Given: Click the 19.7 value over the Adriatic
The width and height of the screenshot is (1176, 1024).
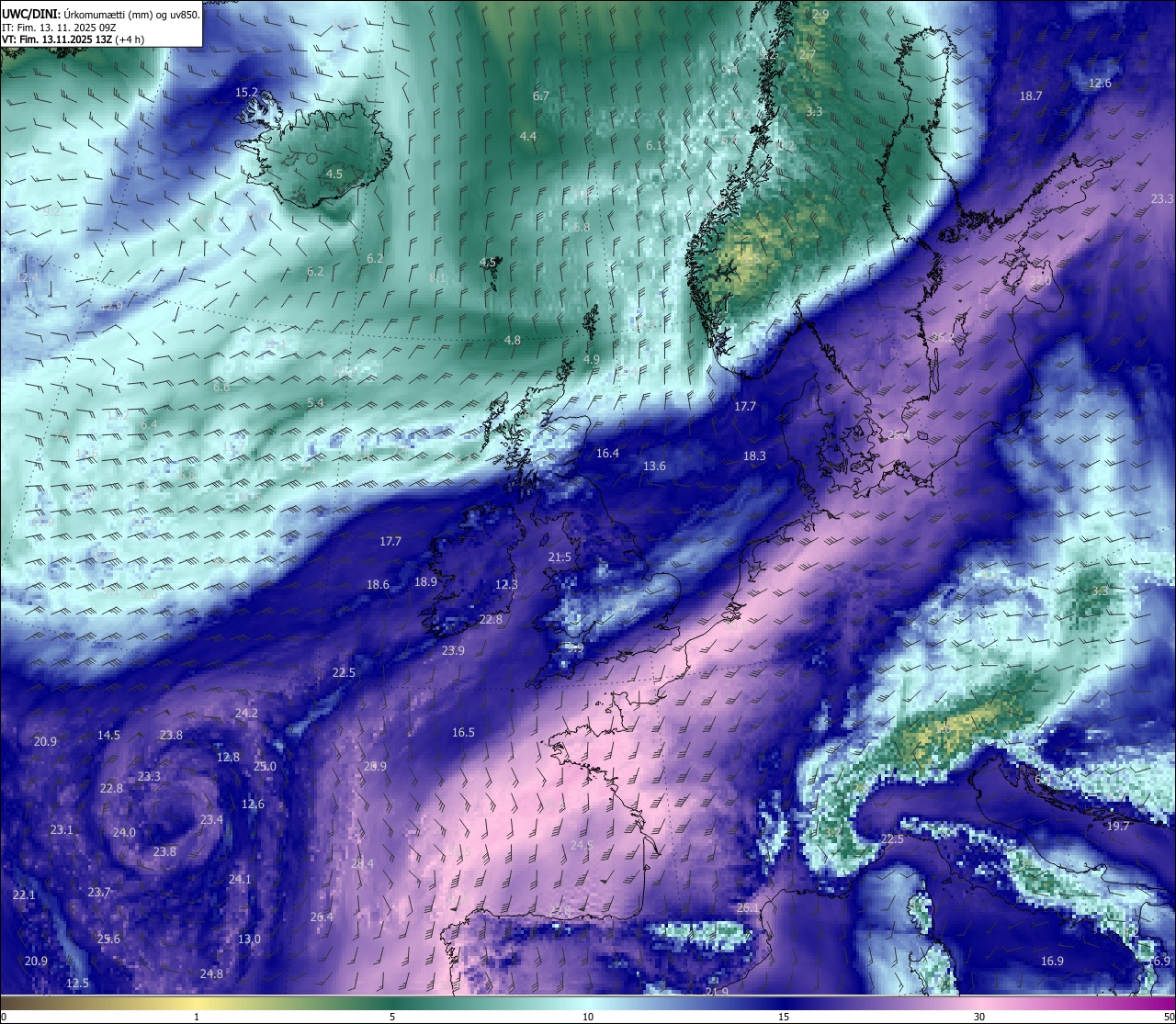Looking at the screenshot, I should coord(1117,827).
